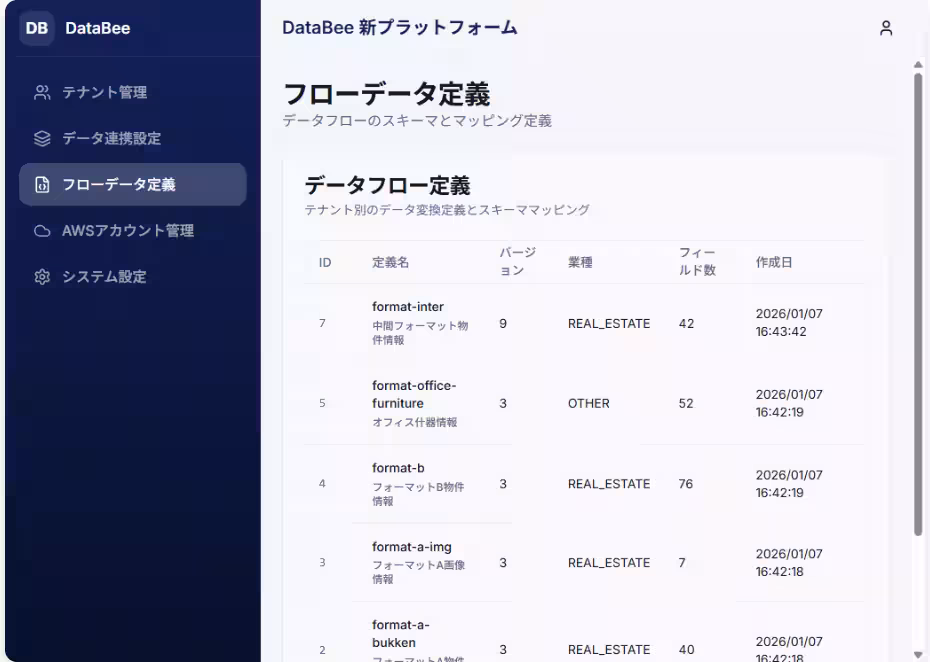Click the 業種 column header
Image resolution: width=930 pixels, height=662 pixels.
(580, 263)
